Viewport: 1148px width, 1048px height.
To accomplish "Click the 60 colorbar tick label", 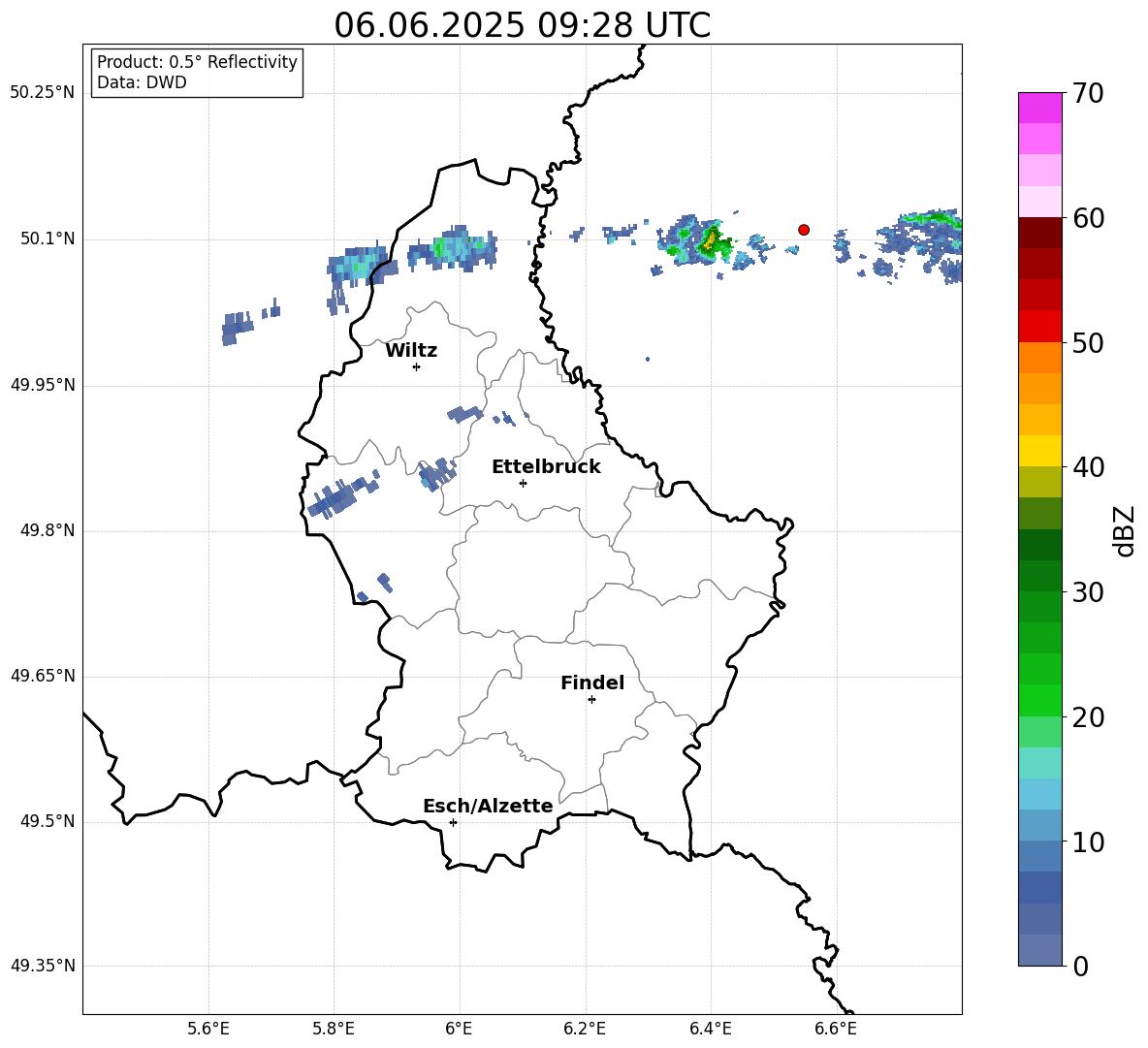I will [1087, 218].
